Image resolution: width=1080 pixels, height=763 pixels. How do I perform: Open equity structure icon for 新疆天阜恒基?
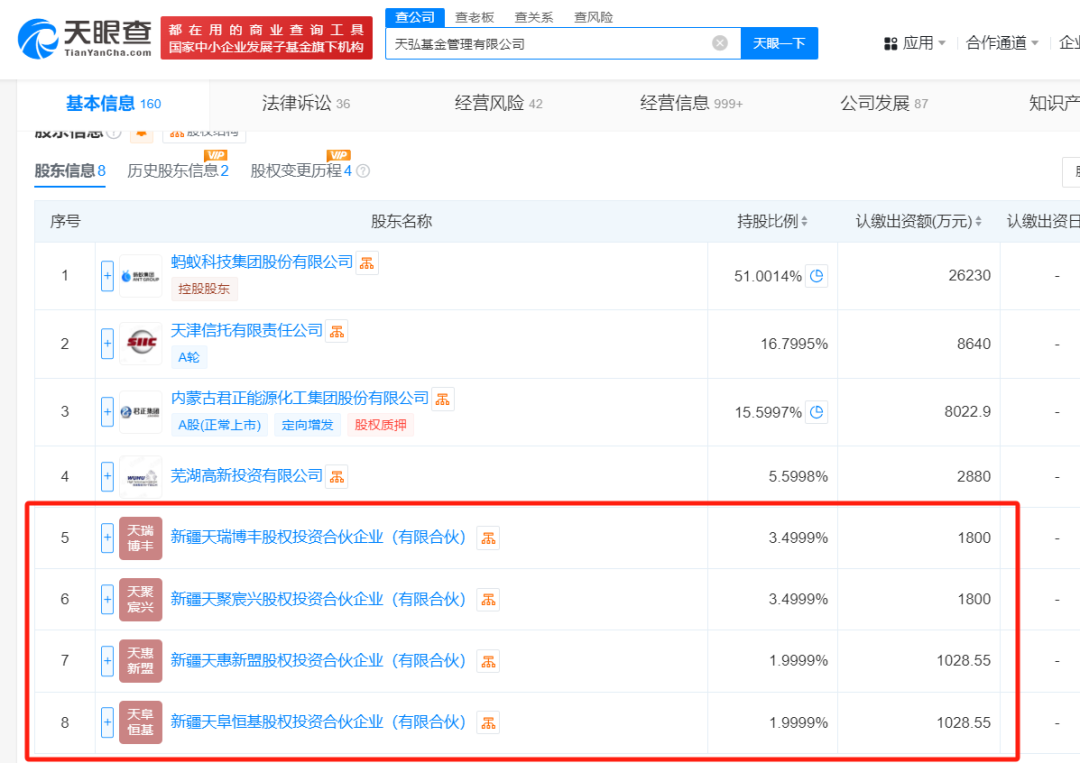click(x=488, y=723)
